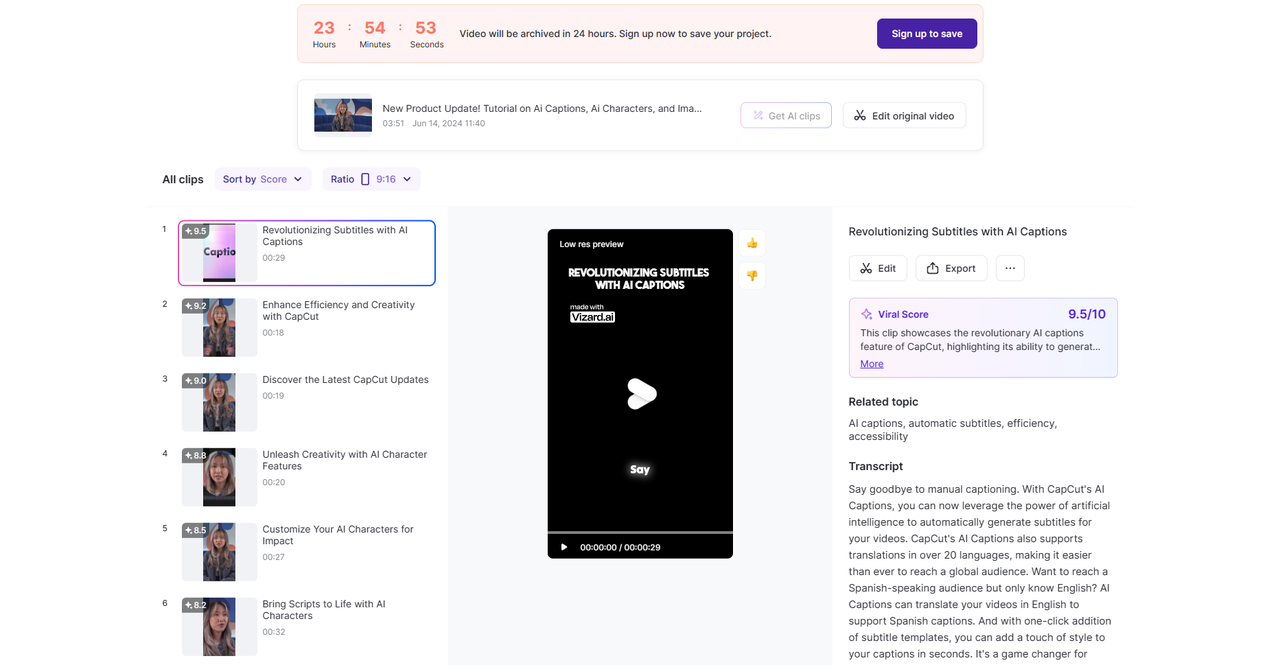Click the thumbs up icon
This screenshot has height=665, width=1280.
752,243
